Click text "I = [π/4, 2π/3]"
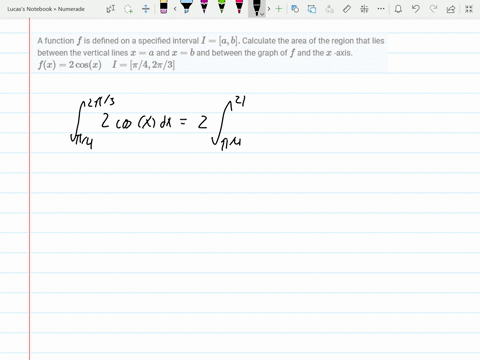Viewport: 480px width, 360px height. click(143, 65)
